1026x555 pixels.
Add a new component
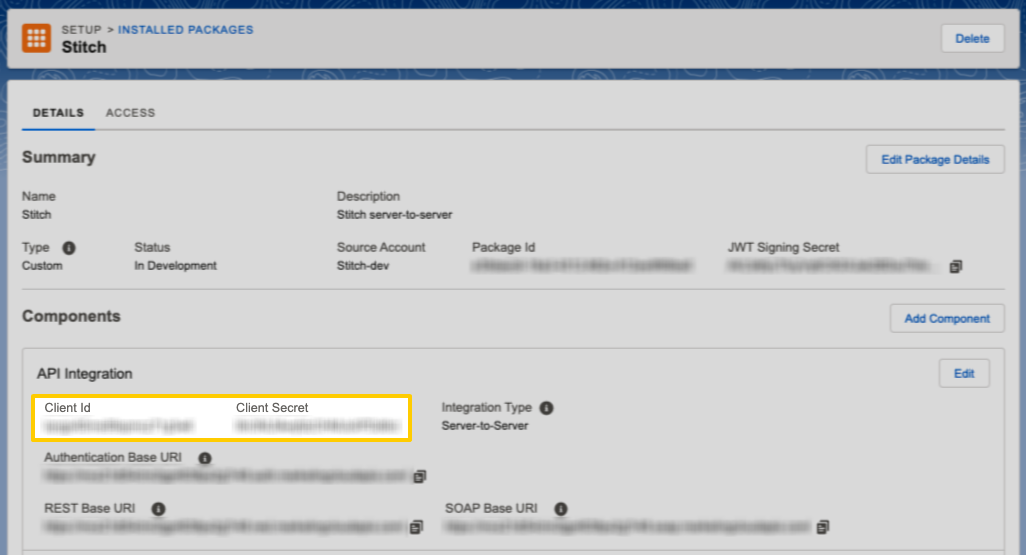(947, 319)
